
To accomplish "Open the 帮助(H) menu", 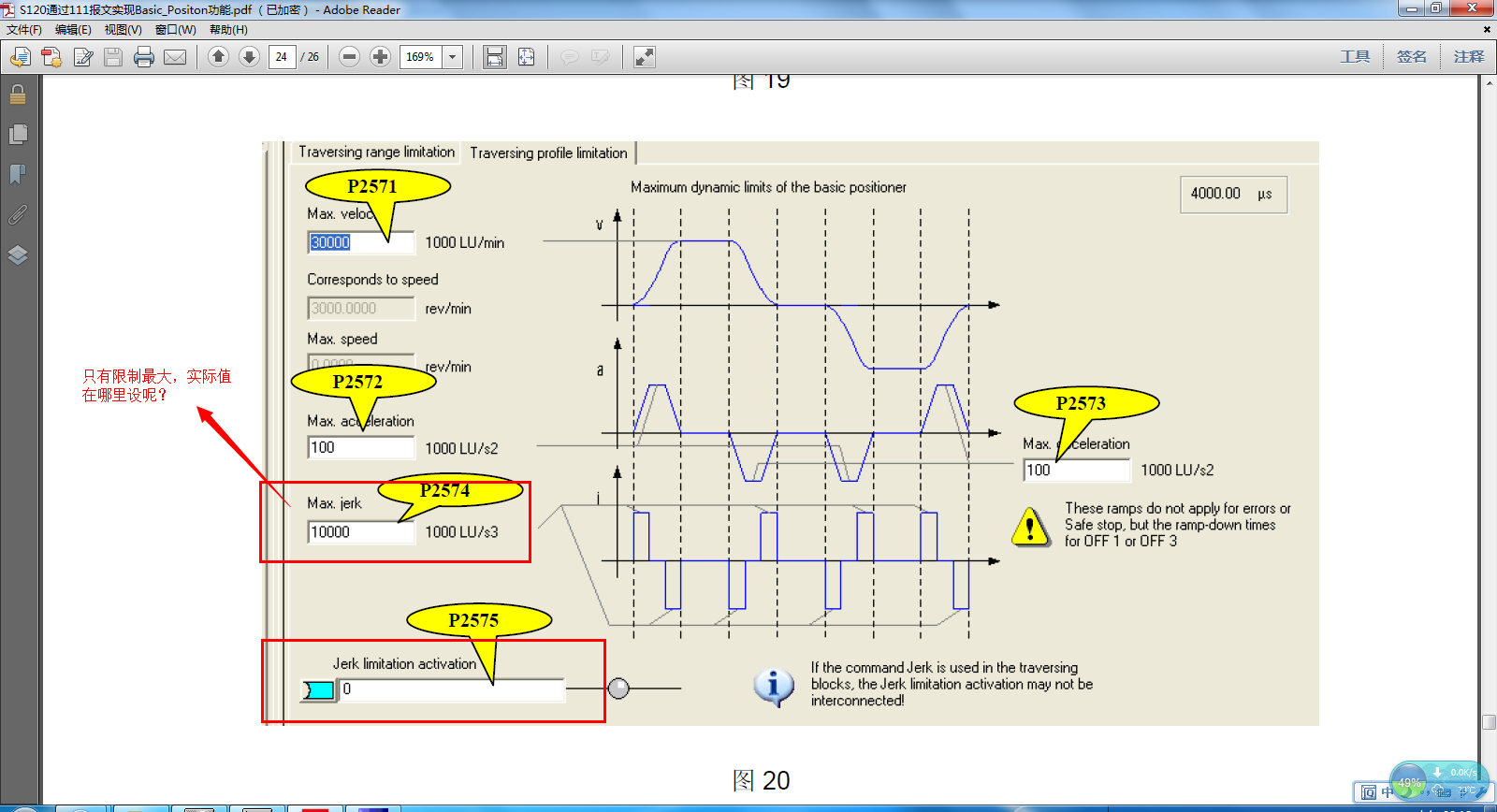I will [x=228, y=30].
